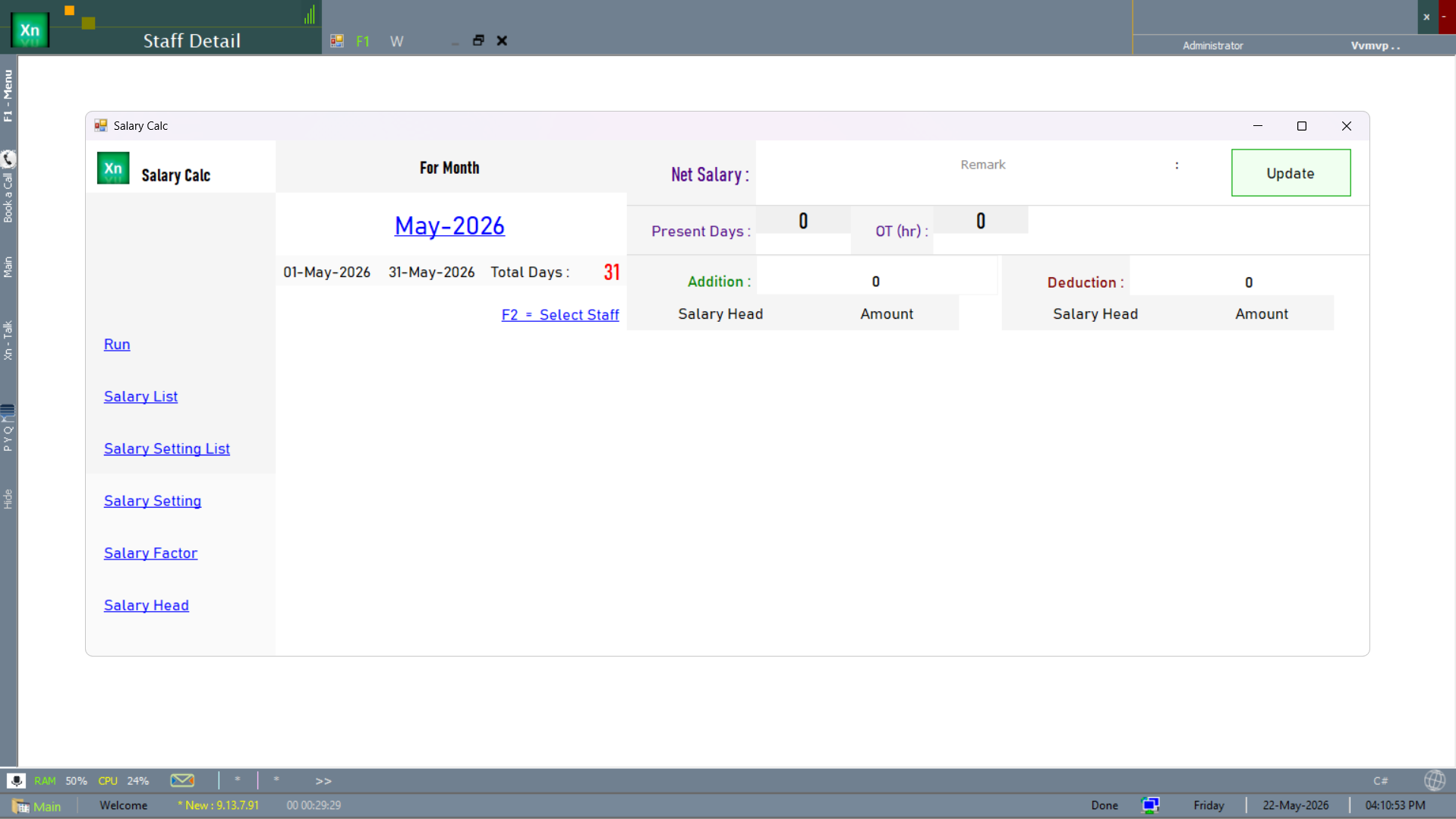Click the 31-May-2026 end date
Image resolution: width=1456 pixels, height=819 pixels.
pos(432,272)
